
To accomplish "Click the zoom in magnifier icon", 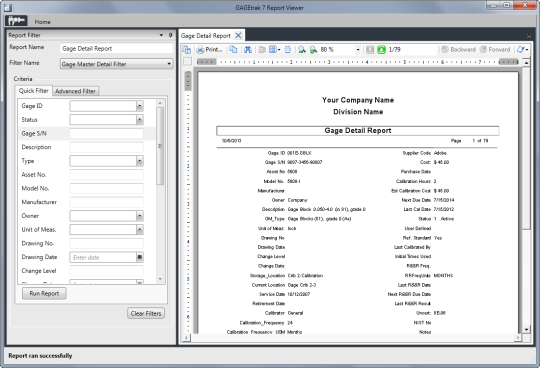I will tap(313, 50).
